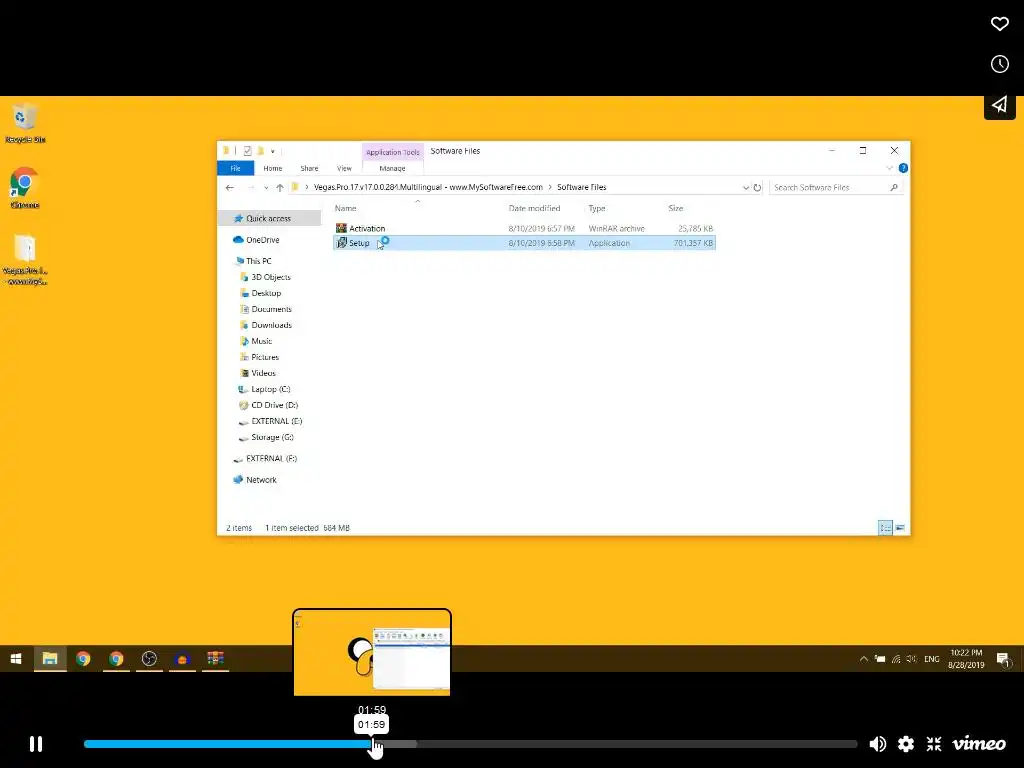
Task: Open Chrome desktop shortcut
Action: tap(25, 188)
